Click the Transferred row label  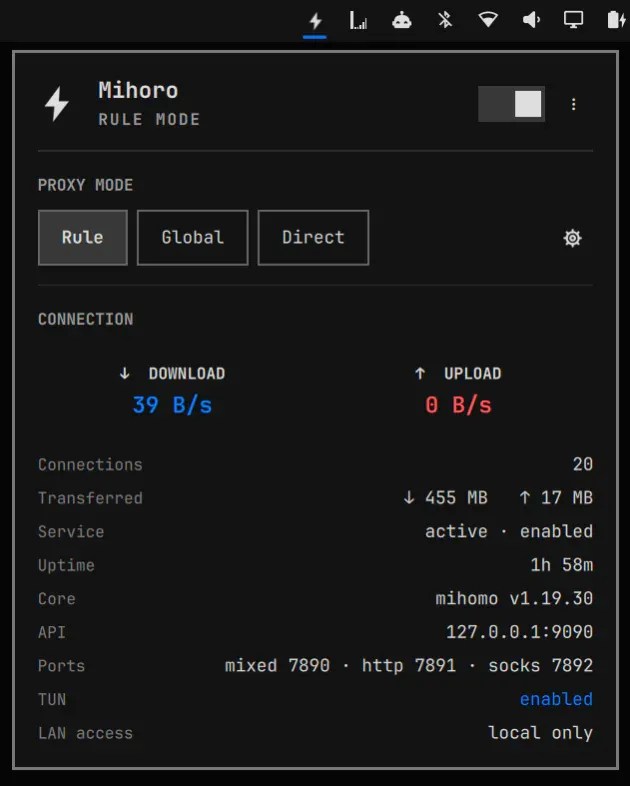click(90, 498)
